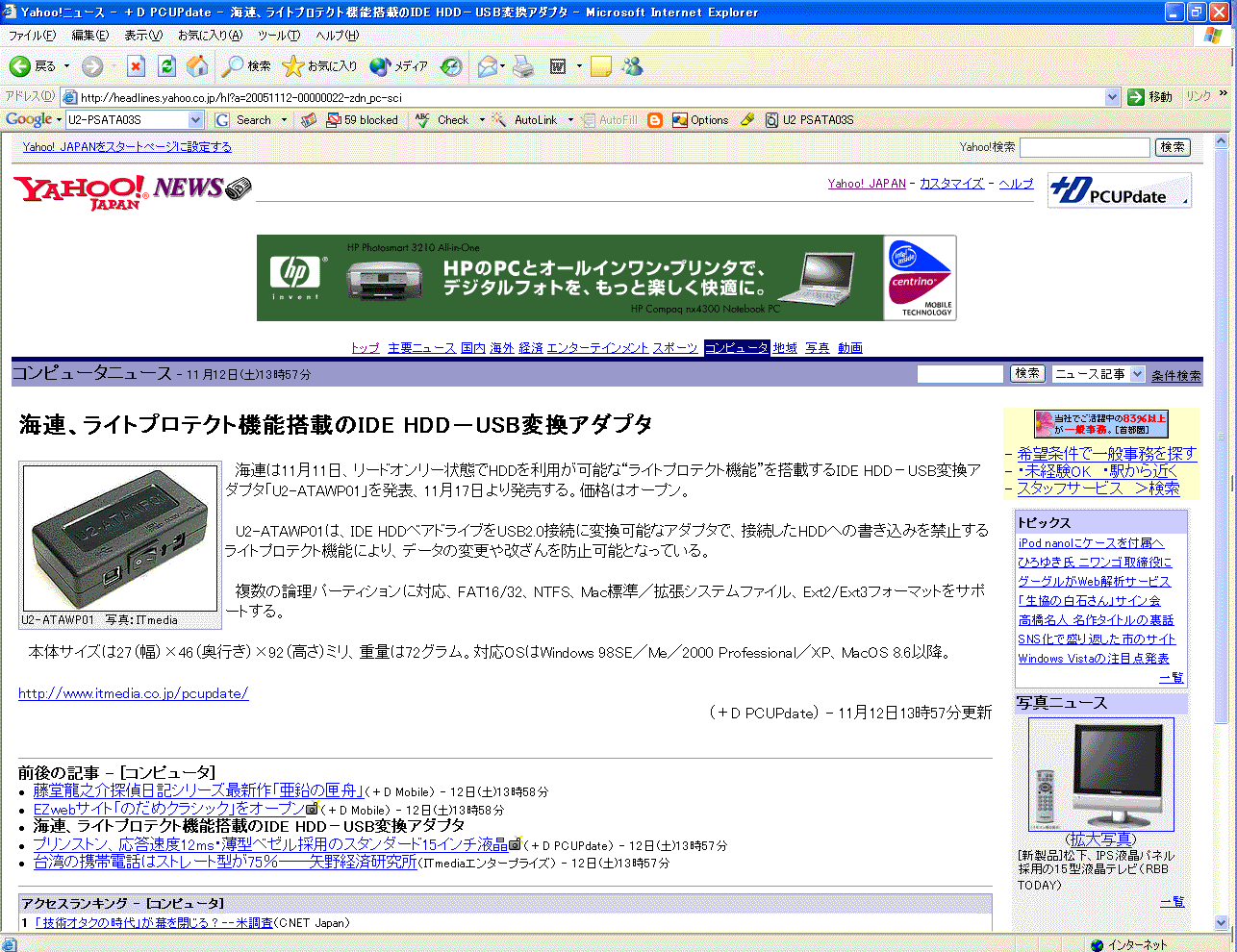Image resolution: width=1237 pixels, height=952 pixels.
Task: Click the 検索 button in the news search bar
Action: [1027, 374]
